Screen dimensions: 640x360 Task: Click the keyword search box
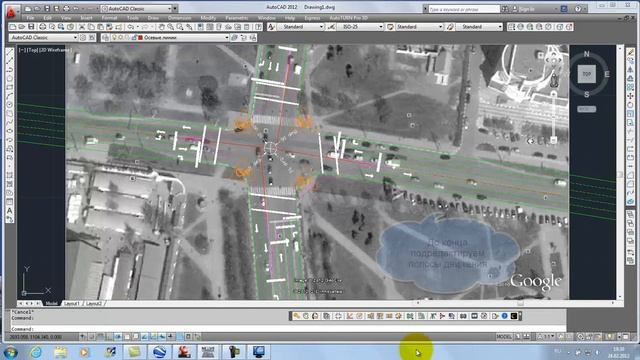click(x=464, y=9)
